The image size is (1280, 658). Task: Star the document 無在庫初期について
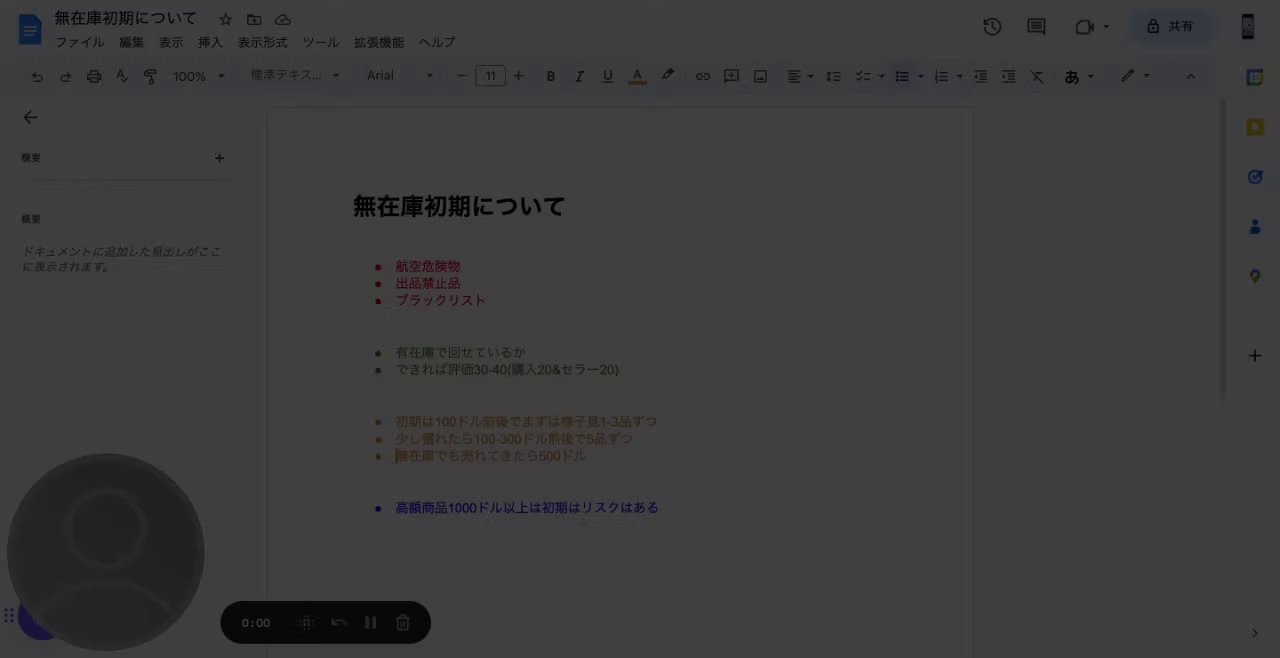225,19
